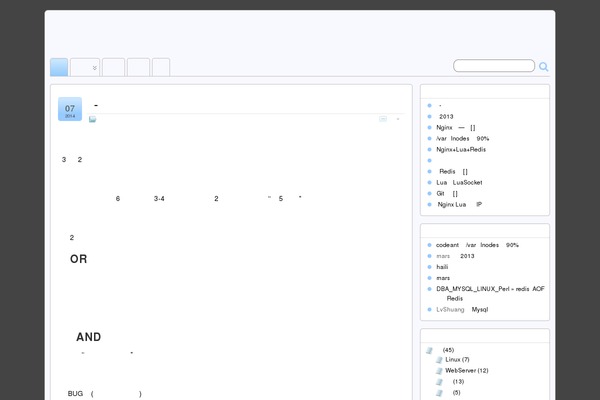Viewport: 600px width, 400px height.
Task: Open LvShuang's comment on Mysql
Action: [462, 310]
